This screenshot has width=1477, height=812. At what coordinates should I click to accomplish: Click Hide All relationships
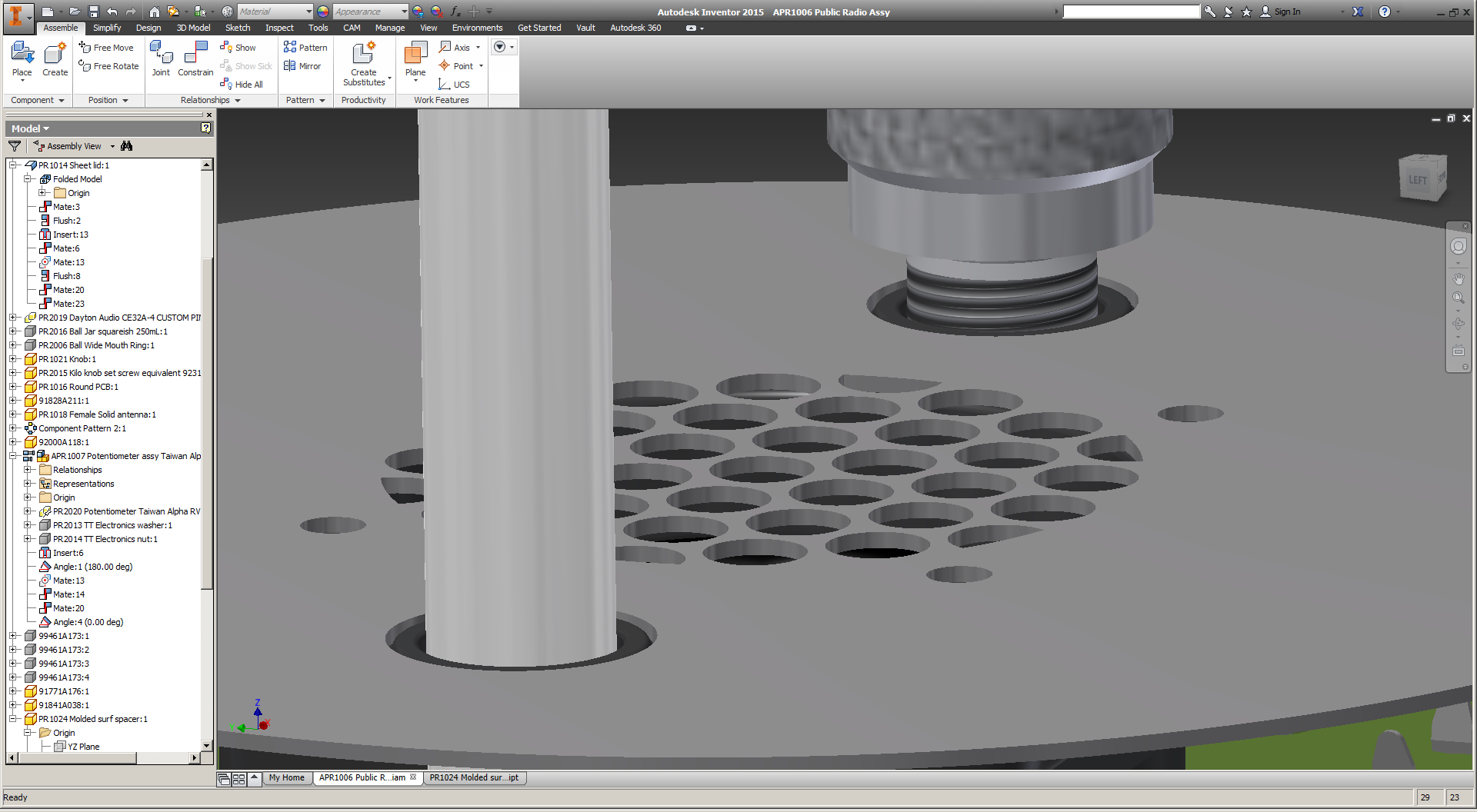[242, 85]
